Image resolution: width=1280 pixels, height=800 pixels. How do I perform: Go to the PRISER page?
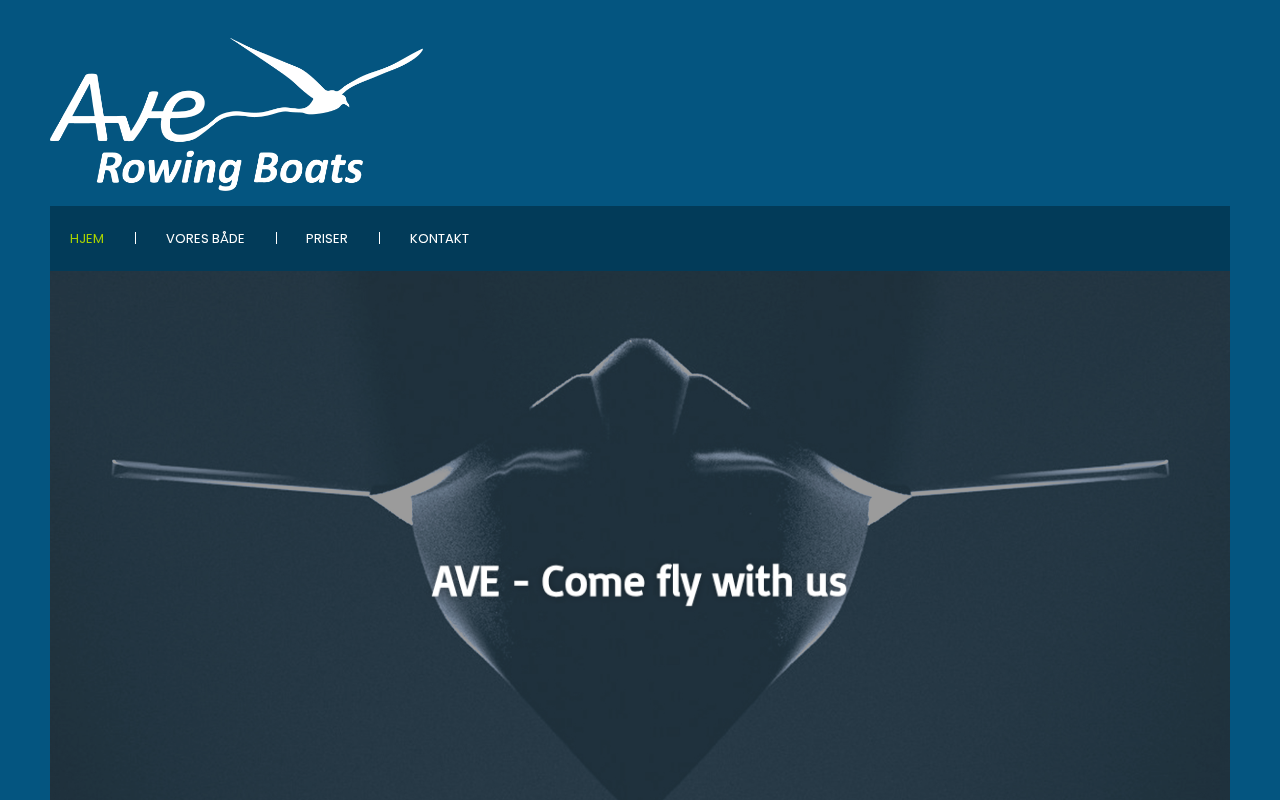[x=327, y=238]
